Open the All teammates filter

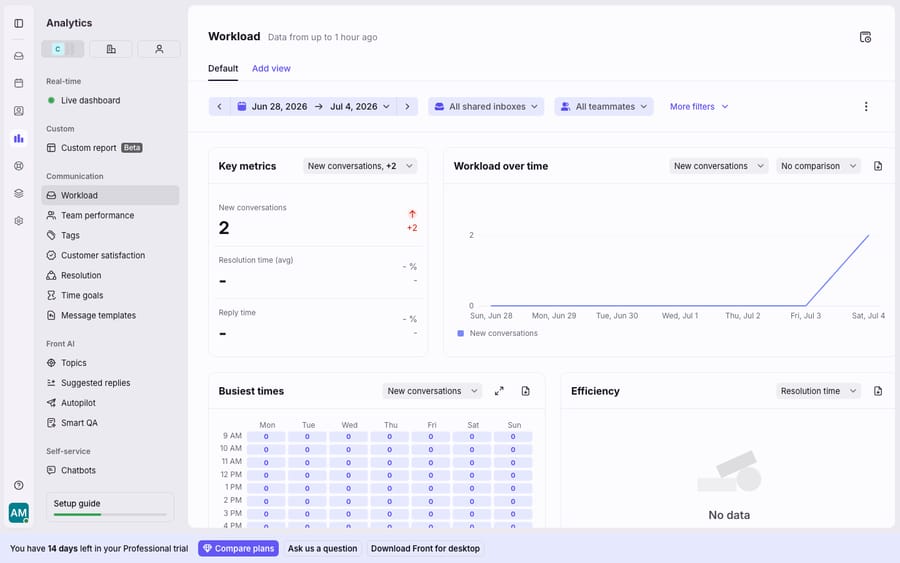click(x=604, y=107)
